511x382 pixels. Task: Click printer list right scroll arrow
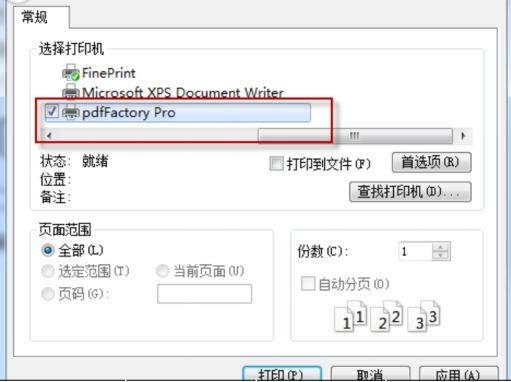tap(463, 136)
